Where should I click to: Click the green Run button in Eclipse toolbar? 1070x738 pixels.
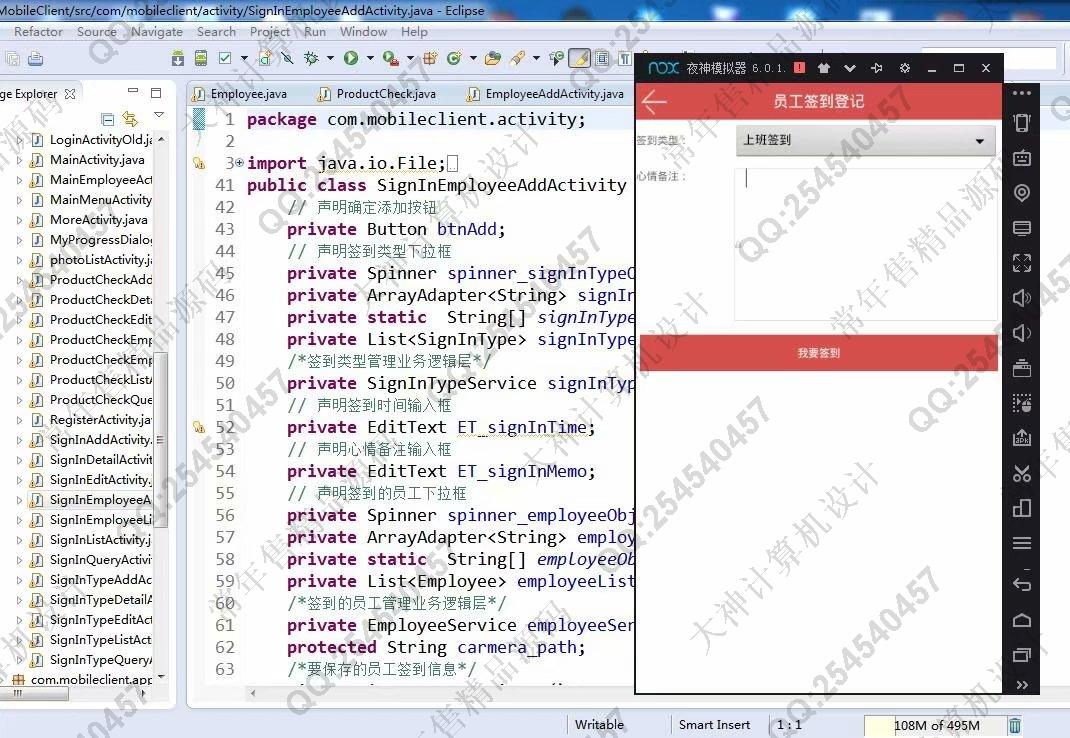[350, 59]
